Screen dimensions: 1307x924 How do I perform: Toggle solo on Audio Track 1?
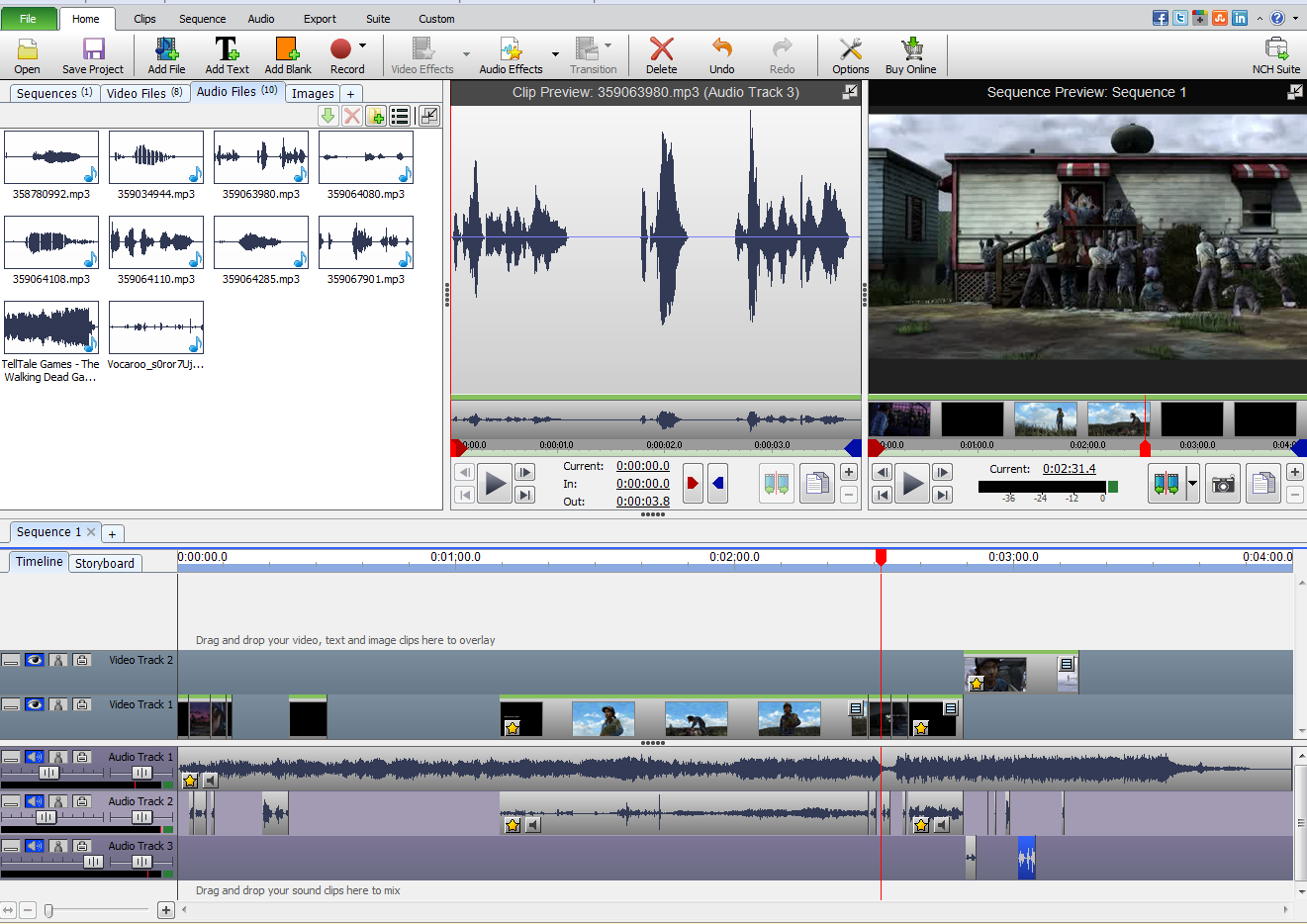pos(58,757)
